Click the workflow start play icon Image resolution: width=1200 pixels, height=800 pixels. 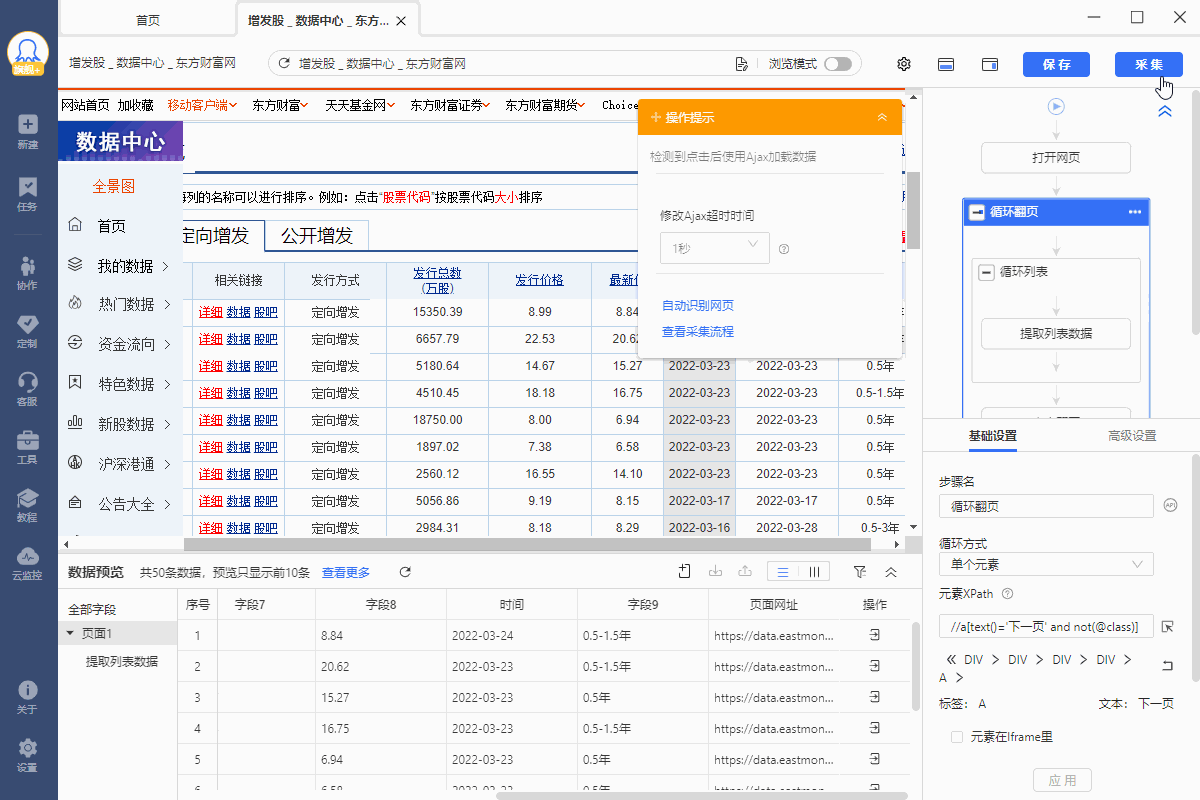click(1056, 106)
